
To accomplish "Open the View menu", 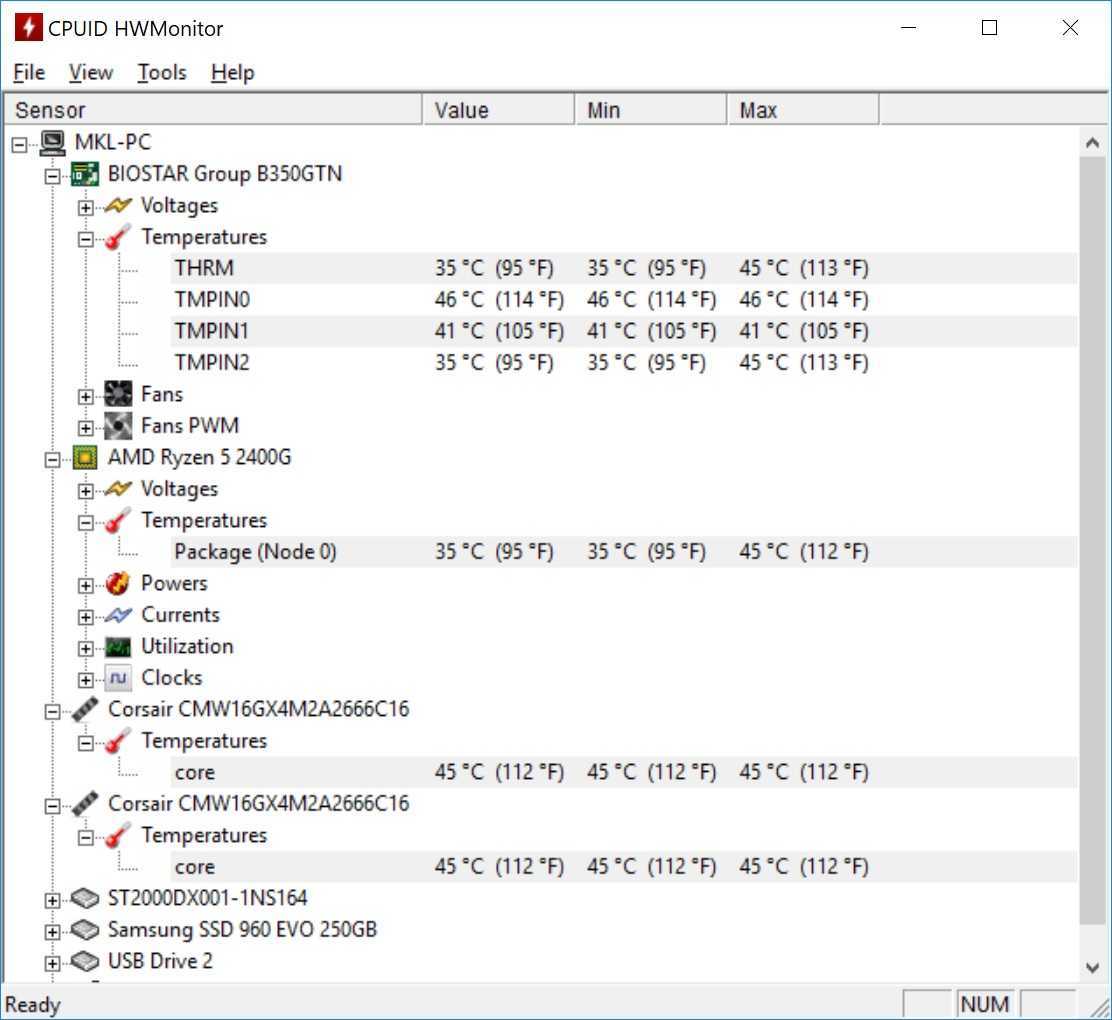I will 90,73.
